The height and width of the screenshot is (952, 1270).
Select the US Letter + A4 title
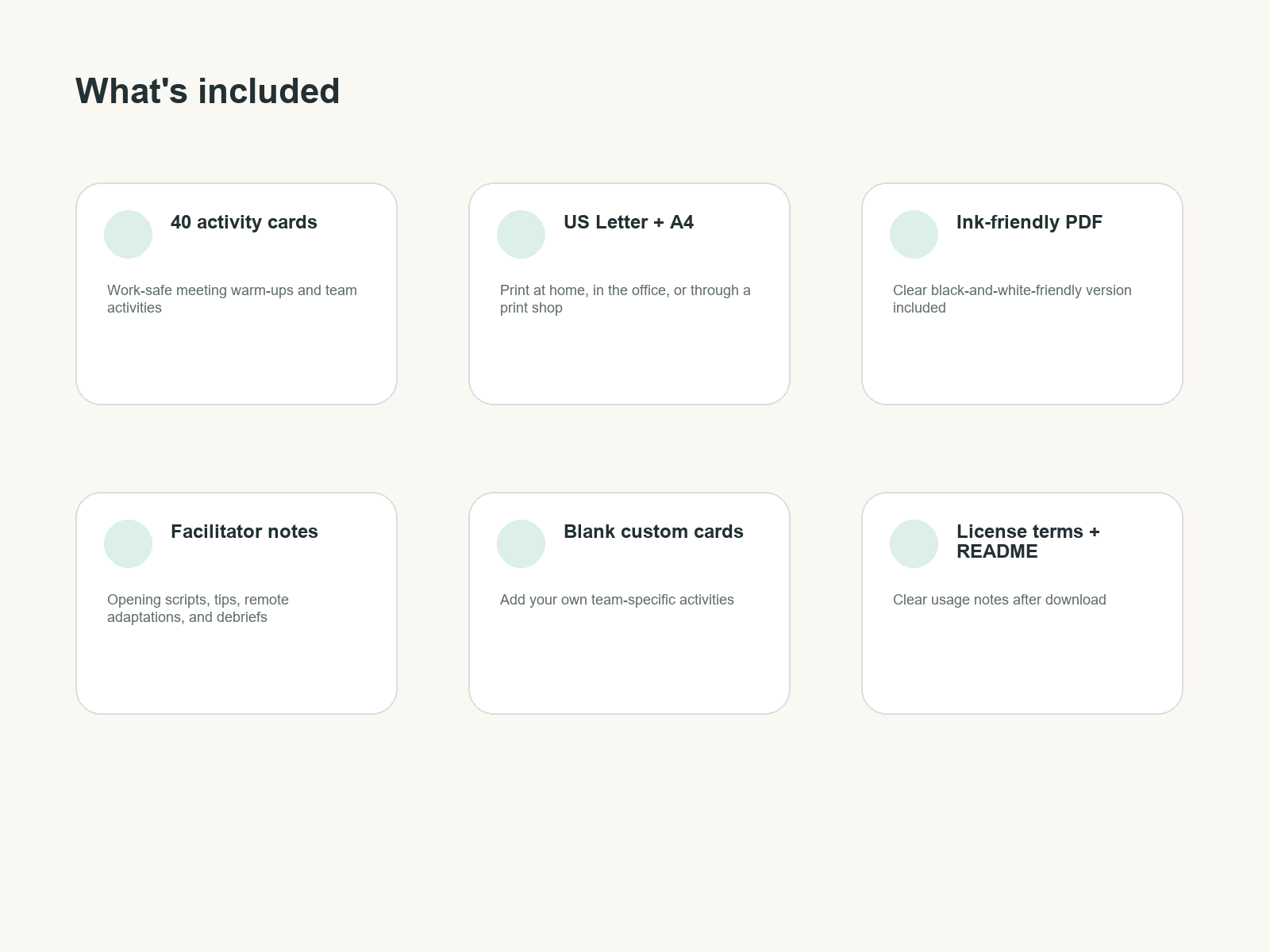[629, 222]
